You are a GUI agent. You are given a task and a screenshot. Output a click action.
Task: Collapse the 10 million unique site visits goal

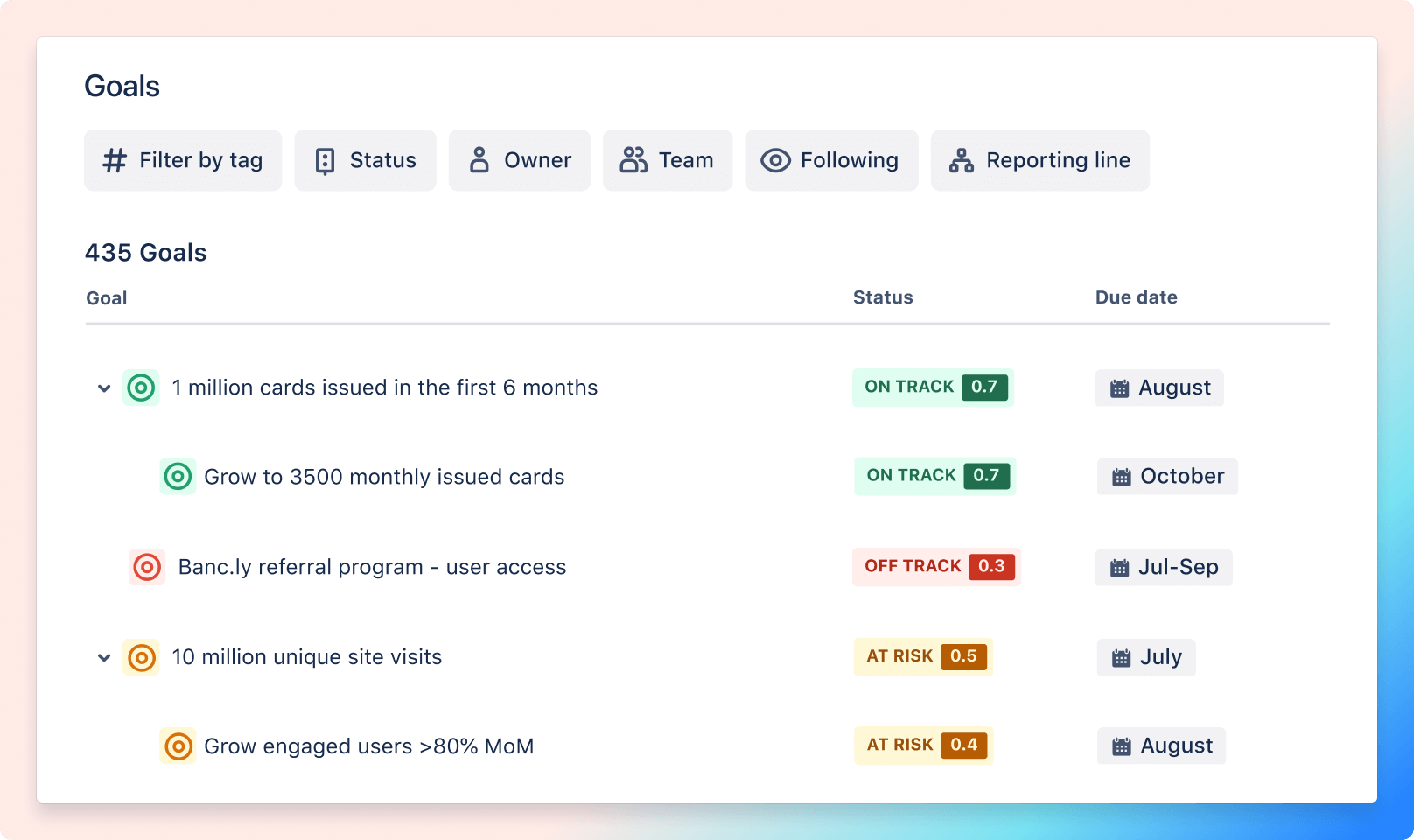pyautogui.click(x=104, y=657)
